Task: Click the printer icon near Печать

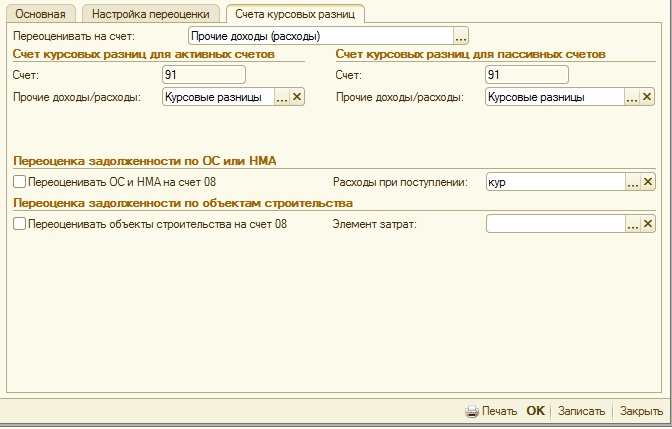Action: coord(472,411)
